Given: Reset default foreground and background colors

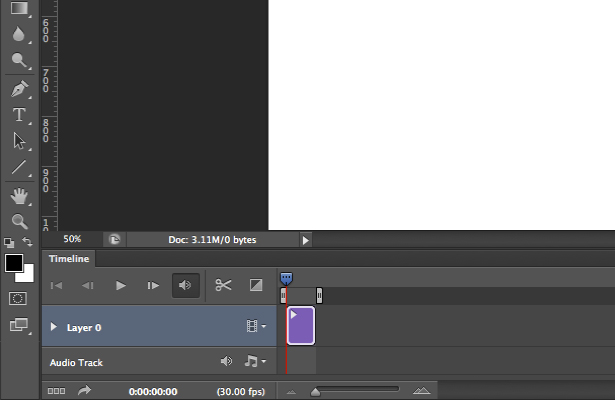Looking at the screenshot, I should coord(9,243).
